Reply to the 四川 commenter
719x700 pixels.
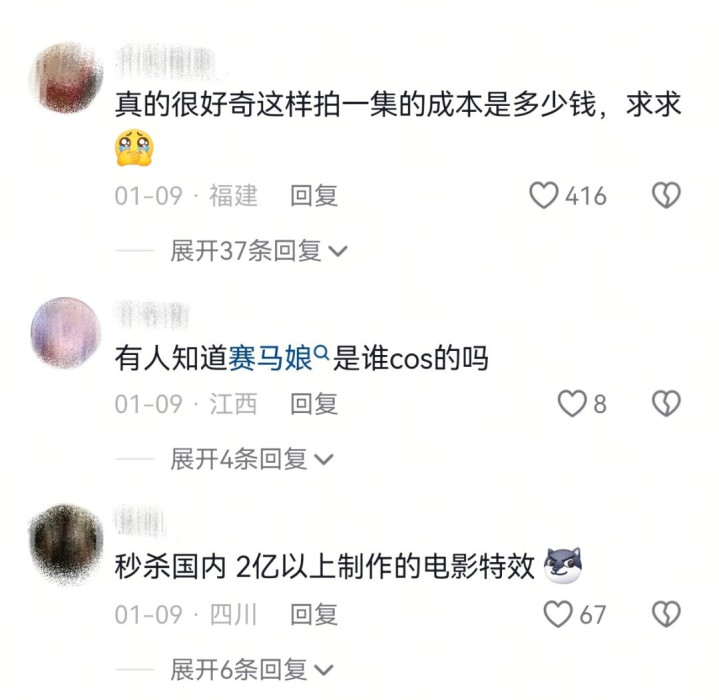point(314,614)
